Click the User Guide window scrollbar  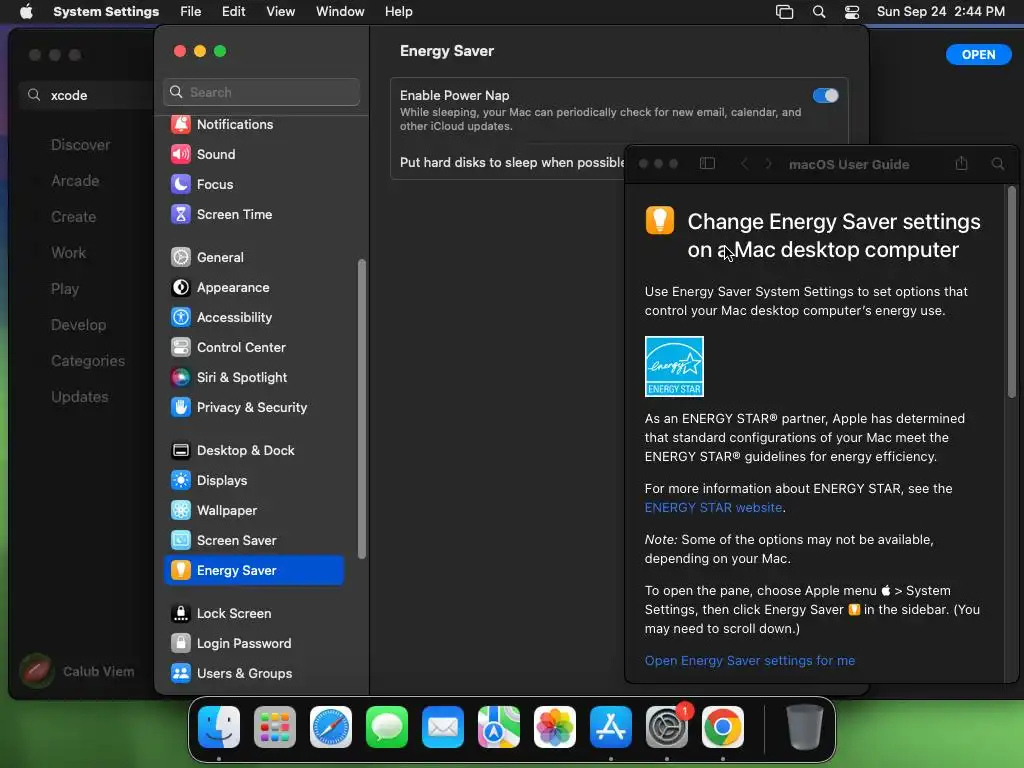[x=1012, y=291]
